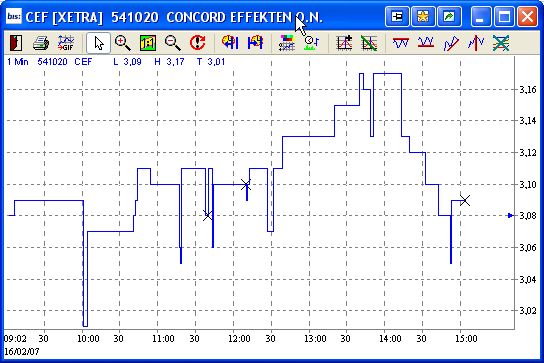This screenshot has width=544, height=363.
Task: Select the blue horizontal line drawing tool
Action: [401, 43]
